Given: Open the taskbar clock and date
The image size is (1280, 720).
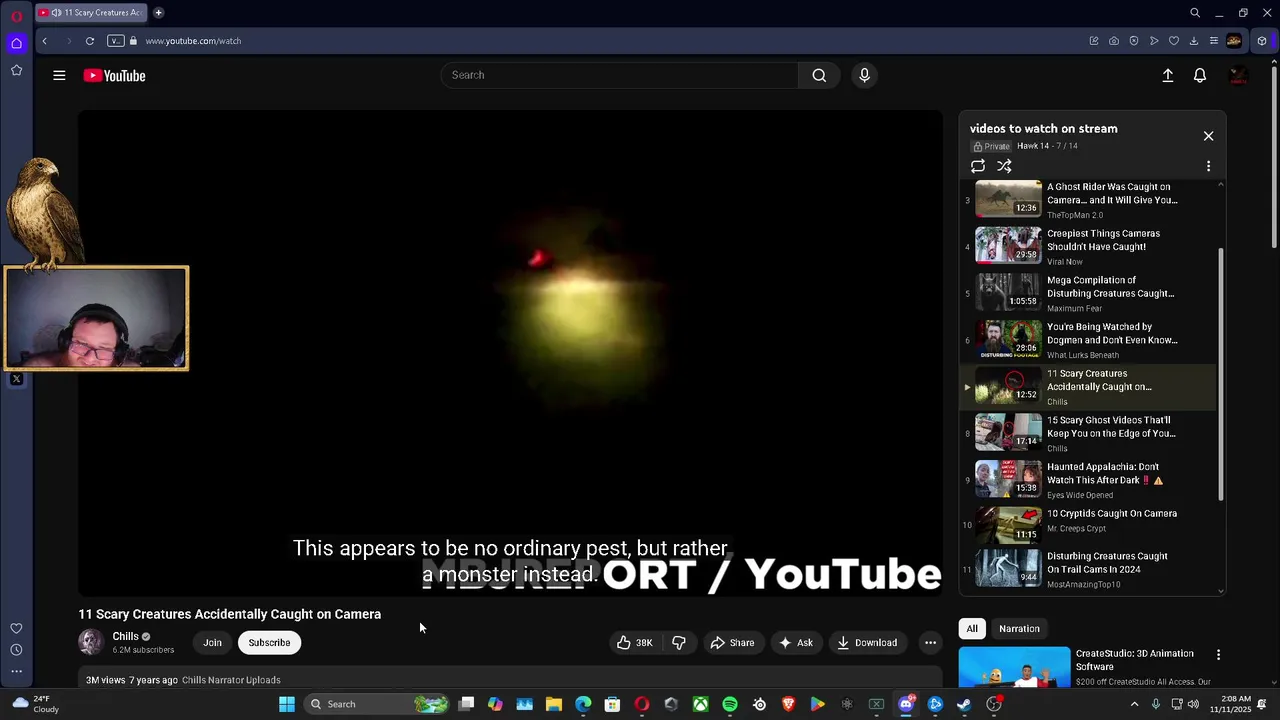Looking at the screenshot, I should coord(1233,704).
